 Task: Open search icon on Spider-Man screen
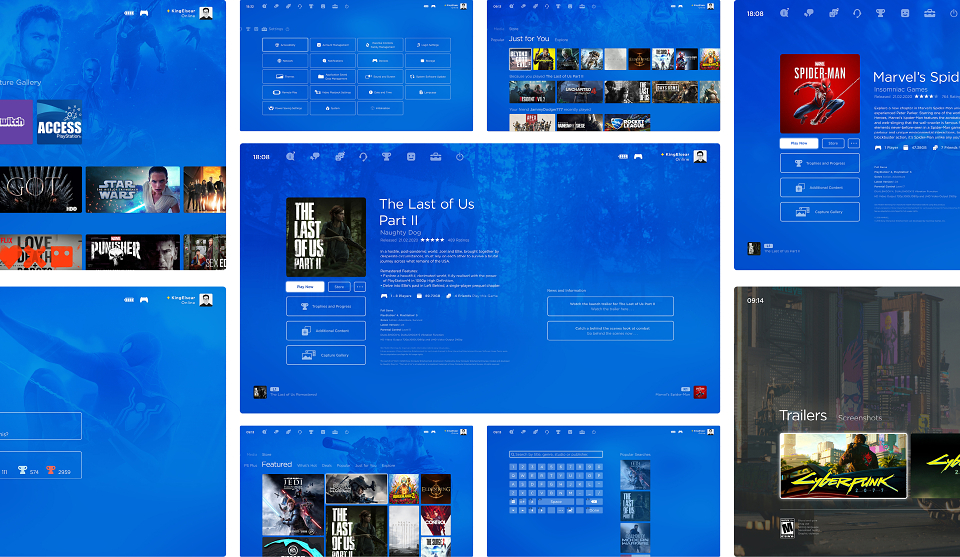click(x=784, y=13)
